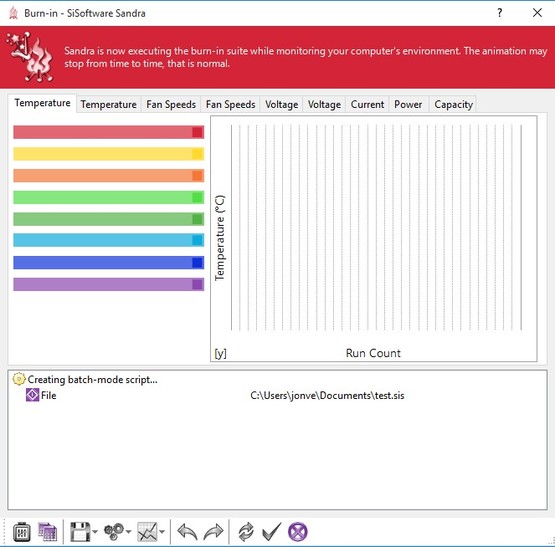The width and height of the screenshot is (555, 547).
Task: Switch to the Capacity tab
Action: tap(453, 104)
